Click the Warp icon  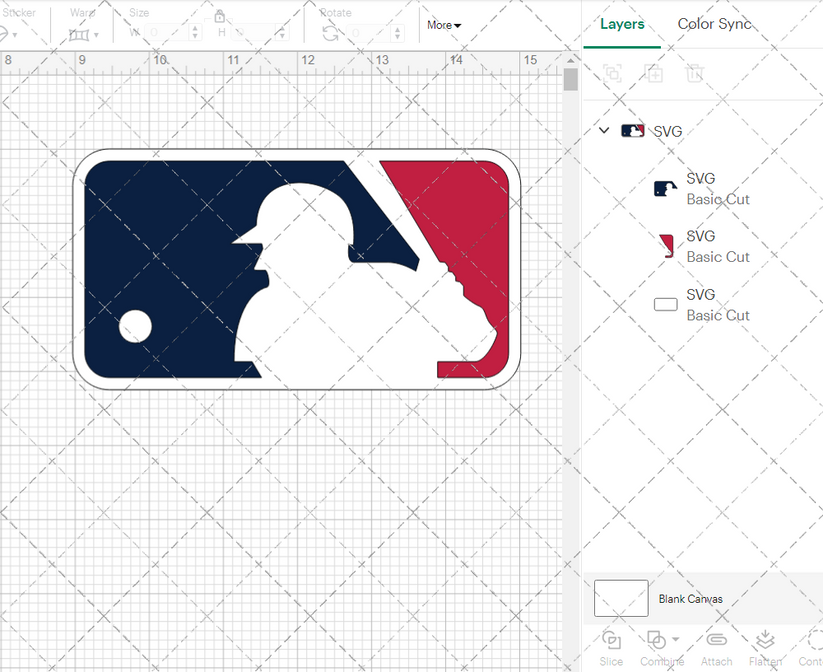point(80,33)
